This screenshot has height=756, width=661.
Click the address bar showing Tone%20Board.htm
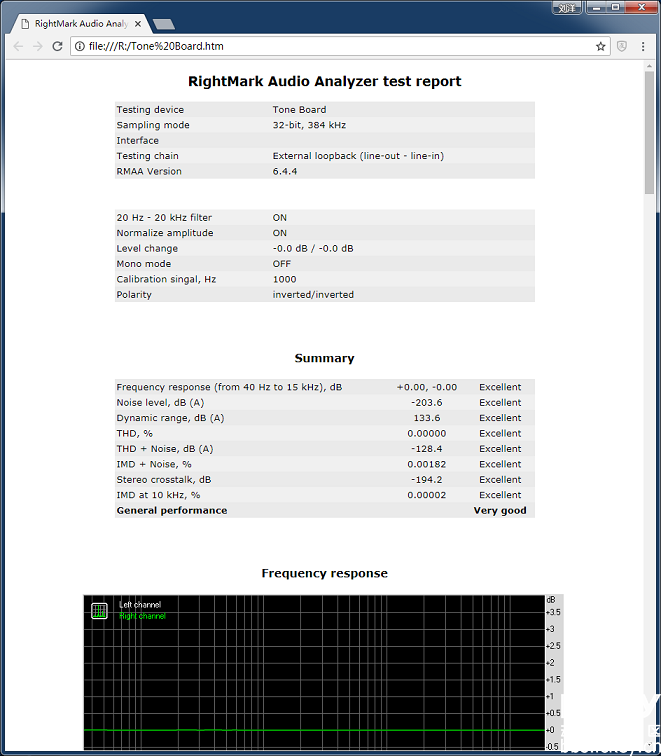(x=340, y=46)
